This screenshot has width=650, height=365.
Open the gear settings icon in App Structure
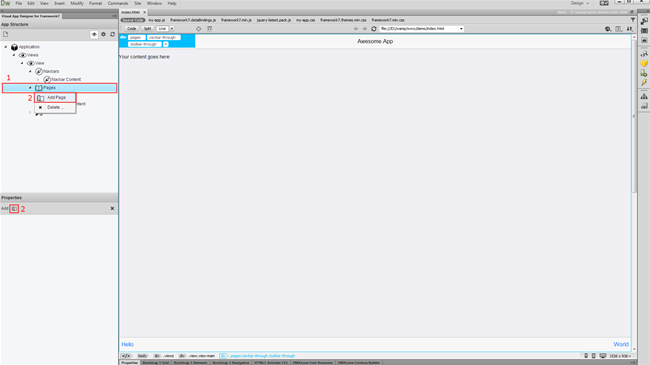104,34
